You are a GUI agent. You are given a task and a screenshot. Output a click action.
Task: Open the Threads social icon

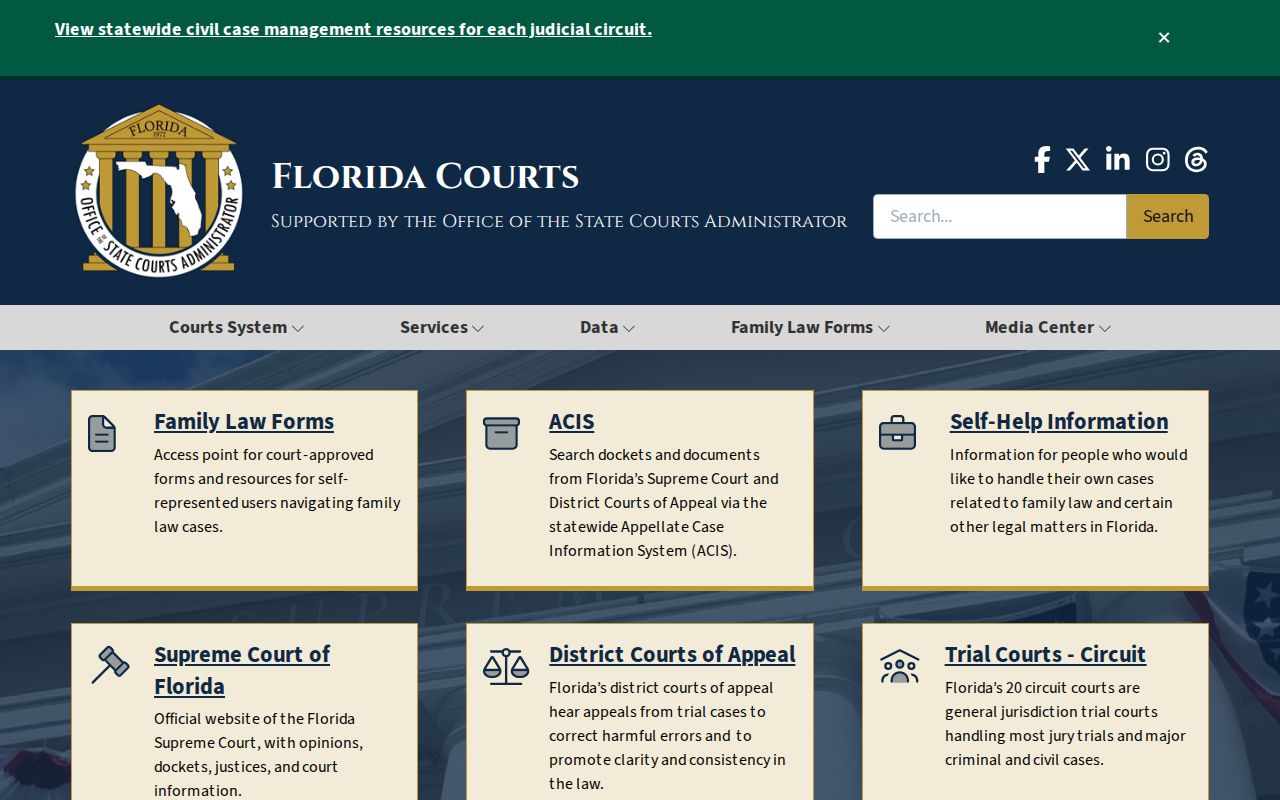[1196, 160]
